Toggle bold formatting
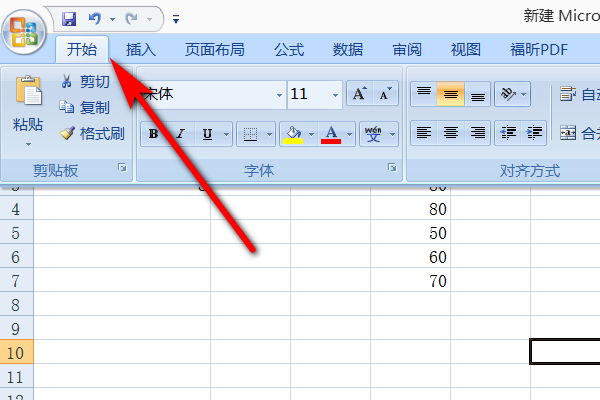 154,134
